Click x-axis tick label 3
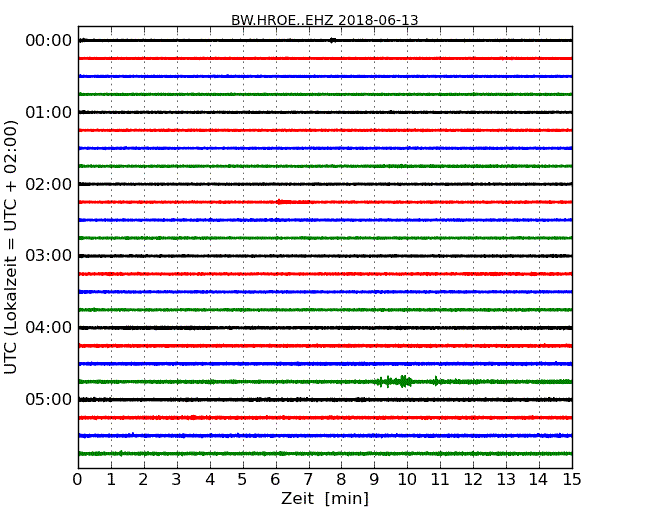The image size is (650, 520). point(177,480)
